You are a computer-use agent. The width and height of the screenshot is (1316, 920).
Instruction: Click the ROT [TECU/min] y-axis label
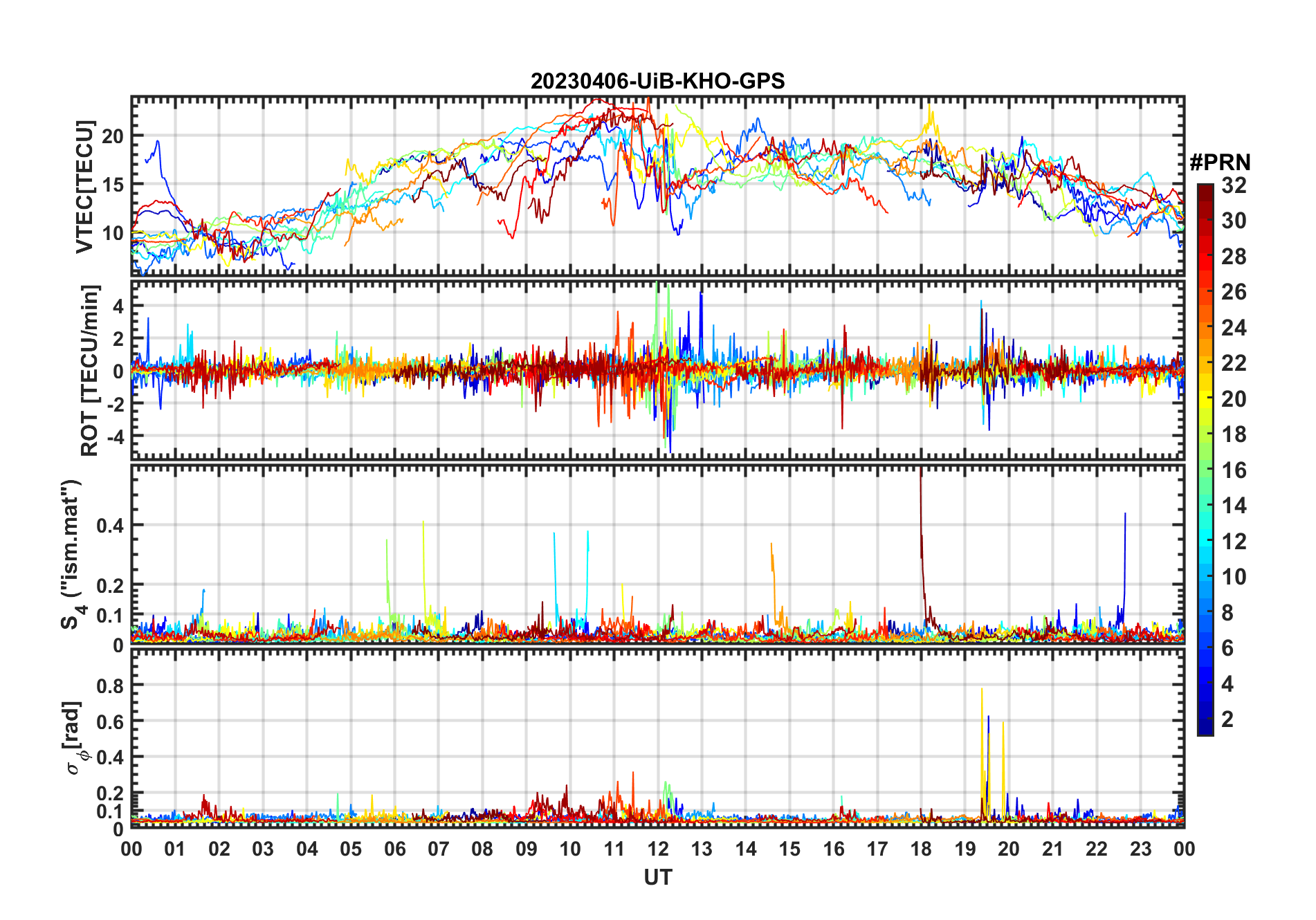[90, 370]
